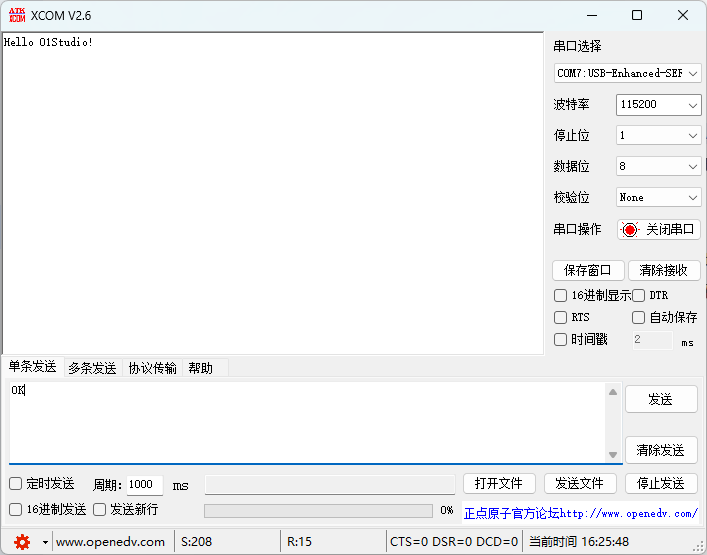Open the 校验位 None parity dropdown
The width and height of the screenshot is (707, 555).
[x=658, y=197]
